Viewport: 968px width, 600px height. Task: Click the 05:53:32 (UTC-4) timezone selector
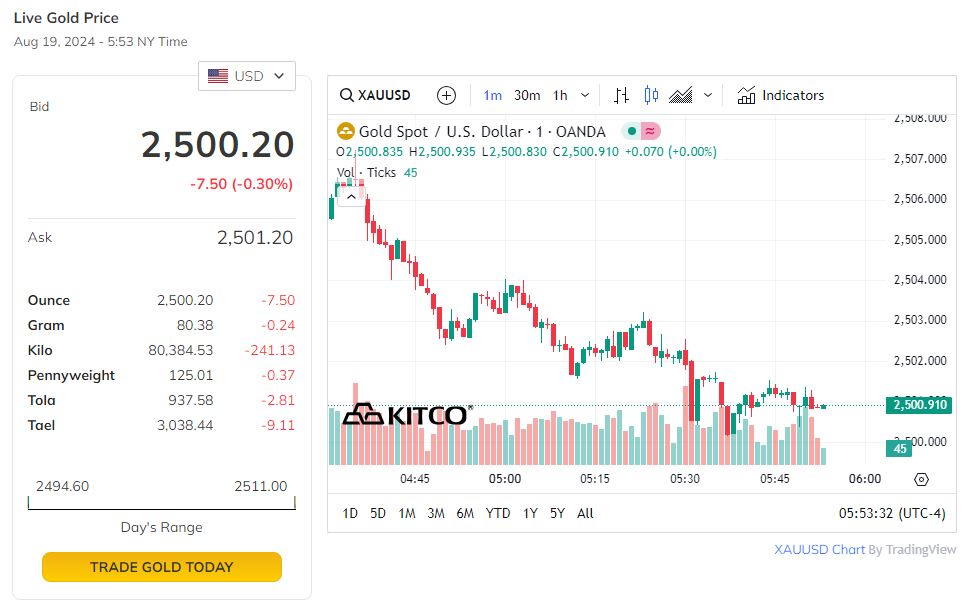(x=891, y=513)
